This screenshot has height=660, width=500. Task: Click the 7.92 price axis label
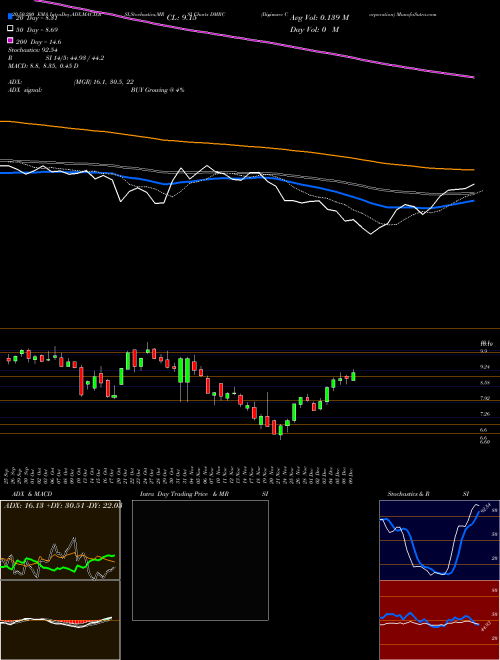click(484, 398)
